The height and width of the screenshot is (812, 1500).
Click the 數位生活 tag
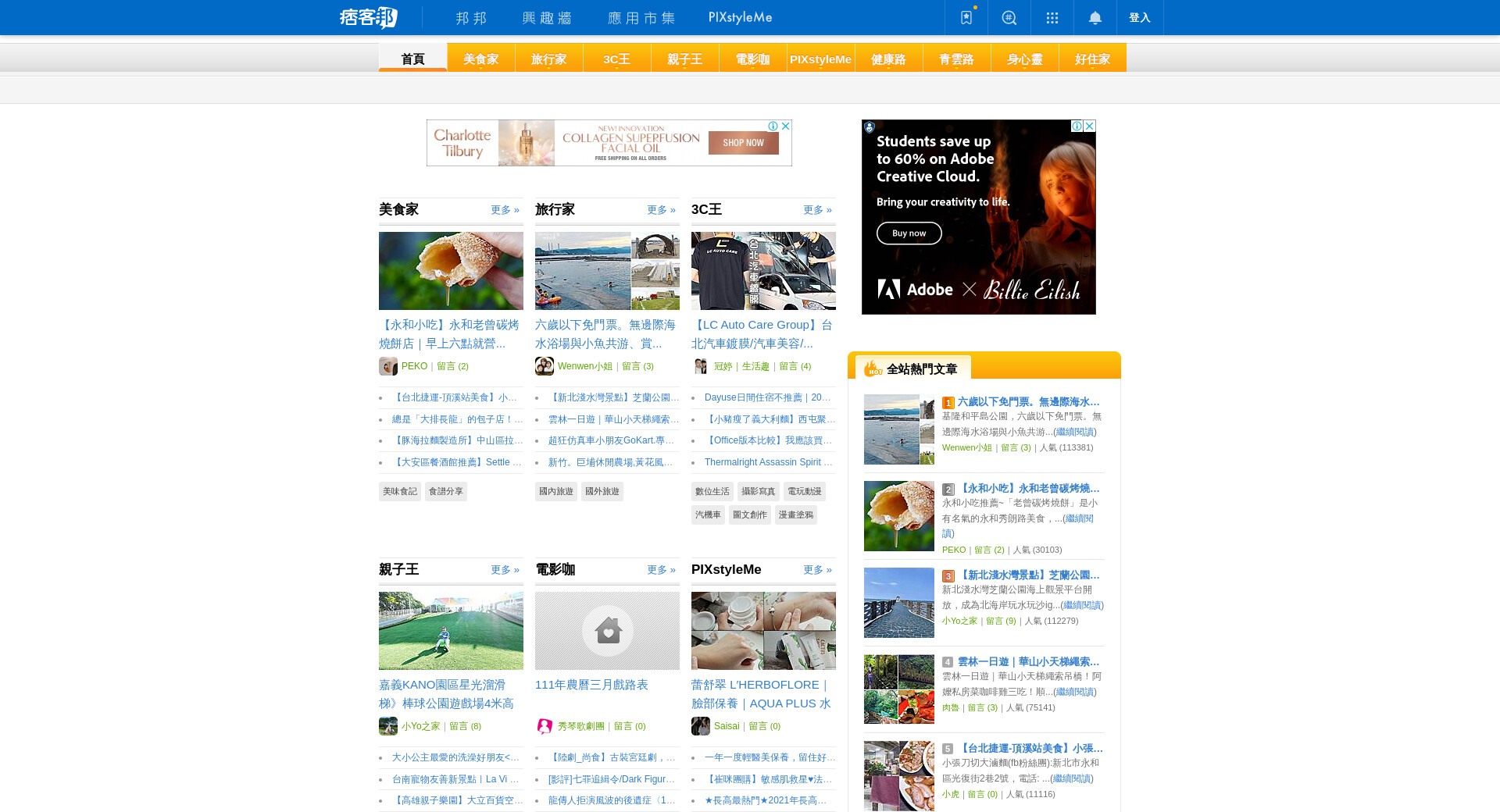point(712,491)
